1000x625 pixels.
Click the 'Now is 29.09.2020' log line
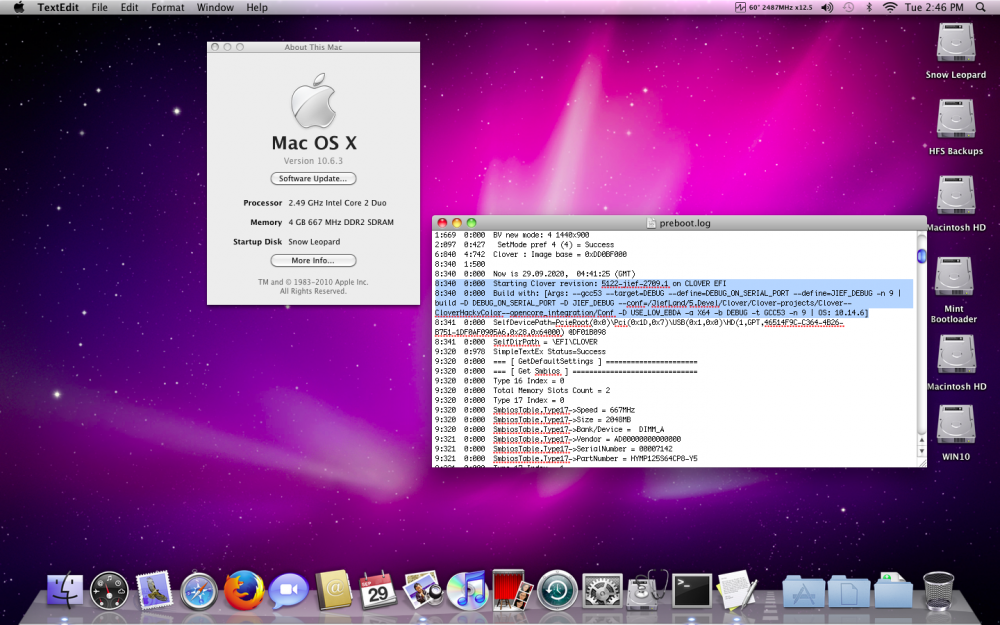[x=535, y=274]
